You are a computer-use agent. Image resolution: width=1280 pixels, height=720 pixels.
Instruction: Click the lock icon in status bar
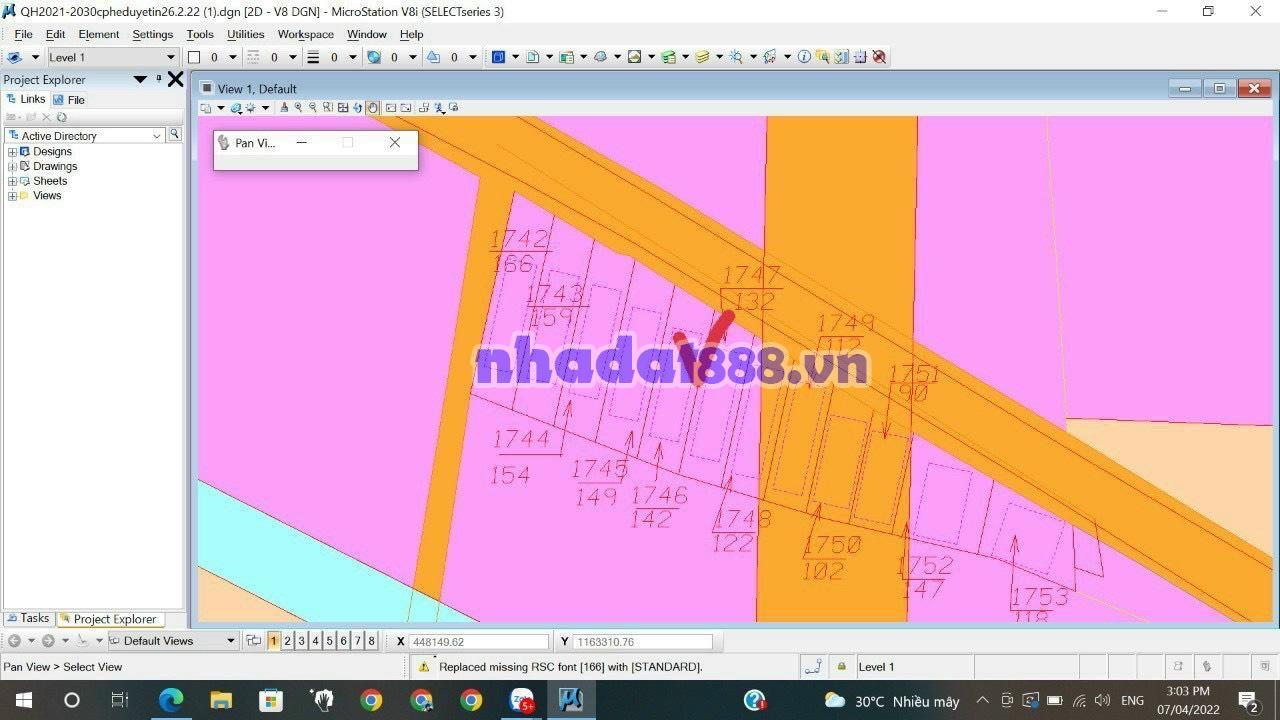[x=842, y=667]
